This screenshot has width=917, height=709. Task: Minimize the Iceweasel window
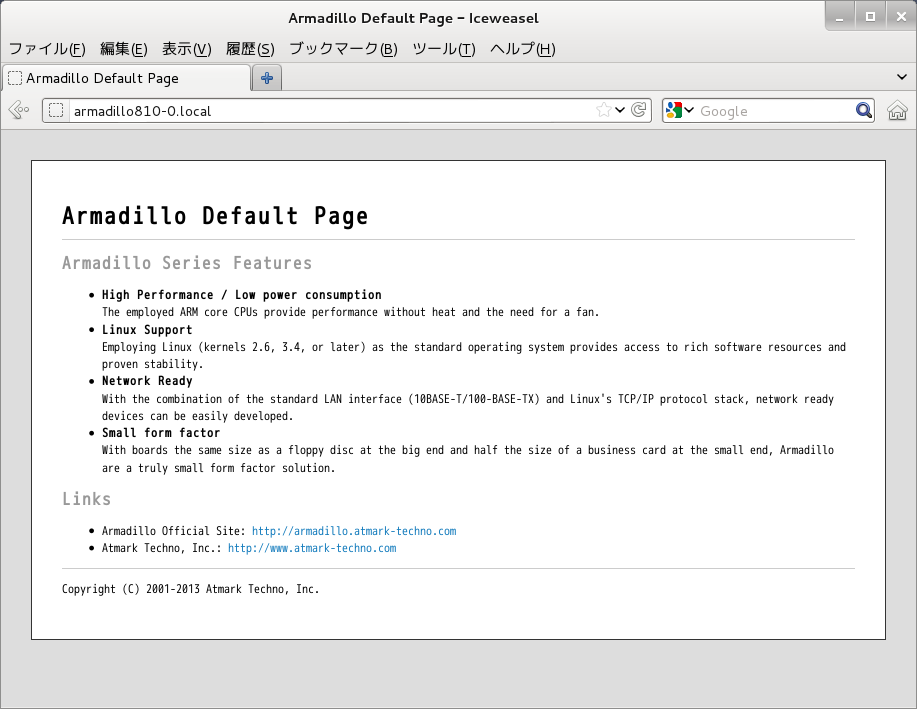(840, 17)
